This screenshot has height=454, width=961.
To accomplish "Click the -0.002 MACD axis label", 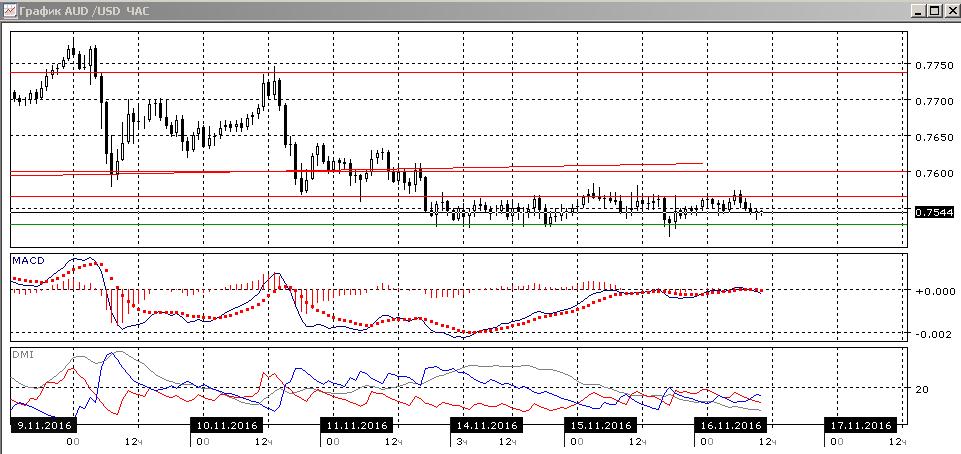I will [x=933, y=334].
